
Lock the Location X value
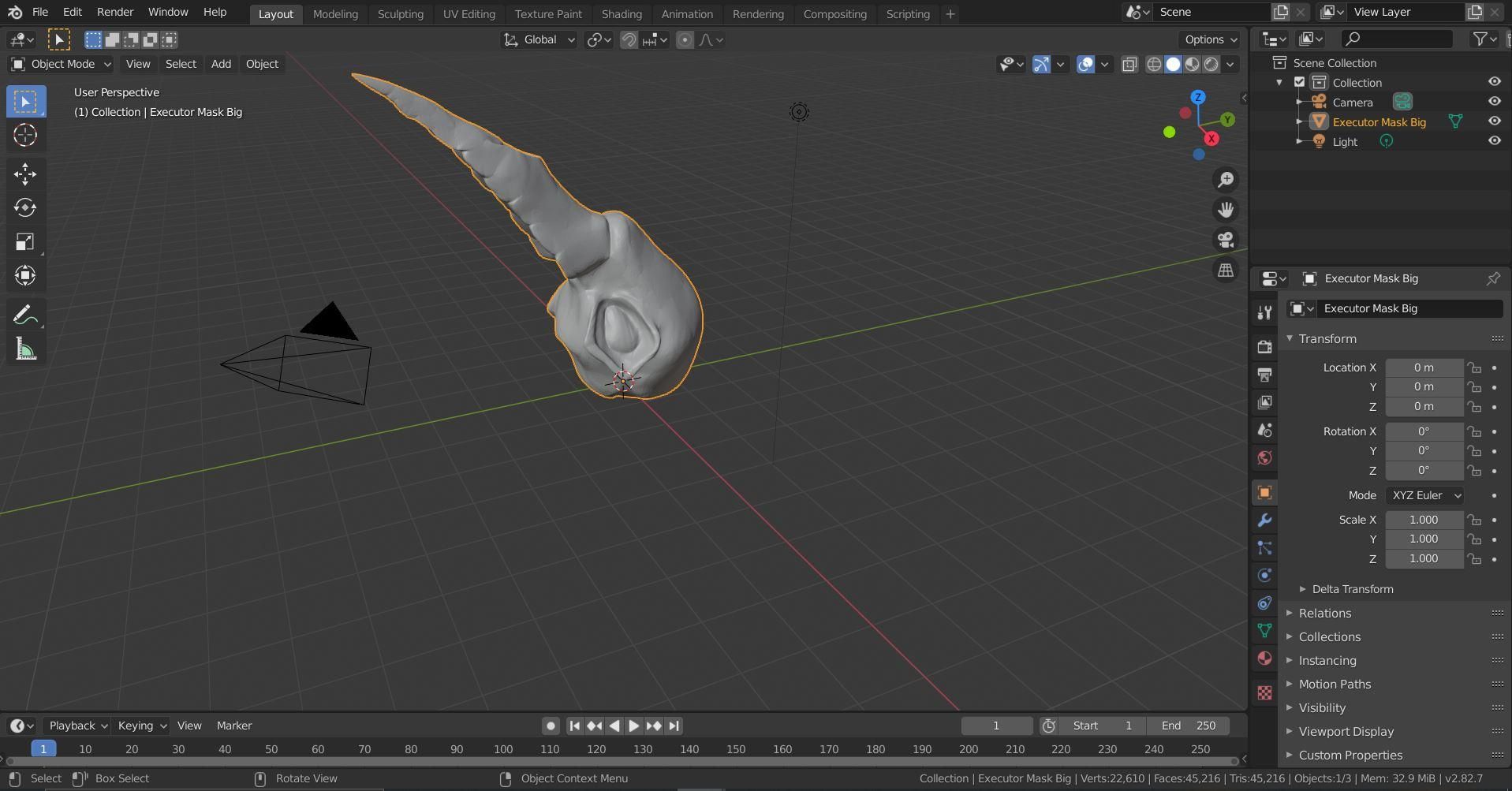click(x=1473, y=368)
